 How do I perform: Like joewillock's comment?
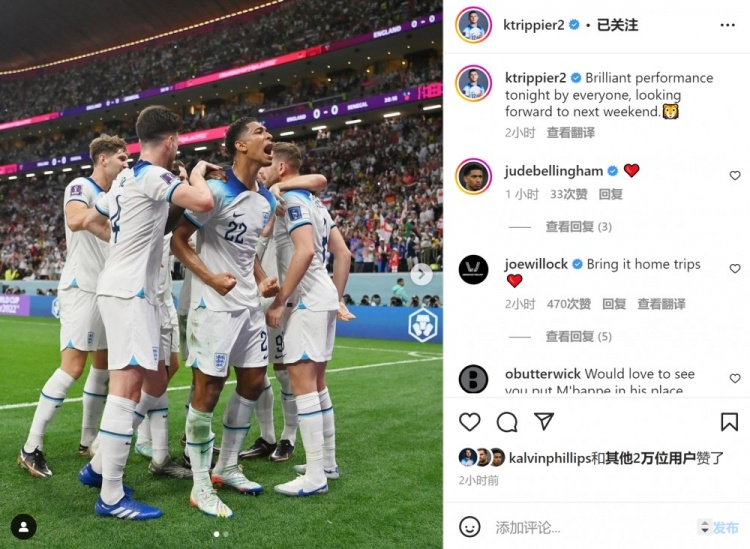pyautogui.click(x=735, y=269)
